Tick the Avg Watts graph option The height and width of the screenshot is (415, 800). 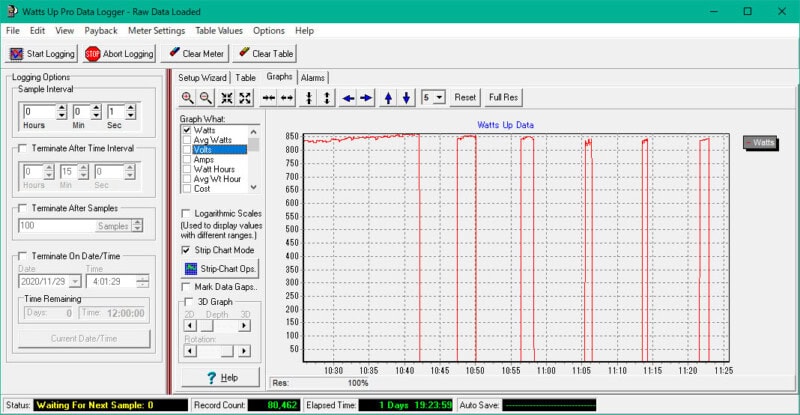point(187,140)
